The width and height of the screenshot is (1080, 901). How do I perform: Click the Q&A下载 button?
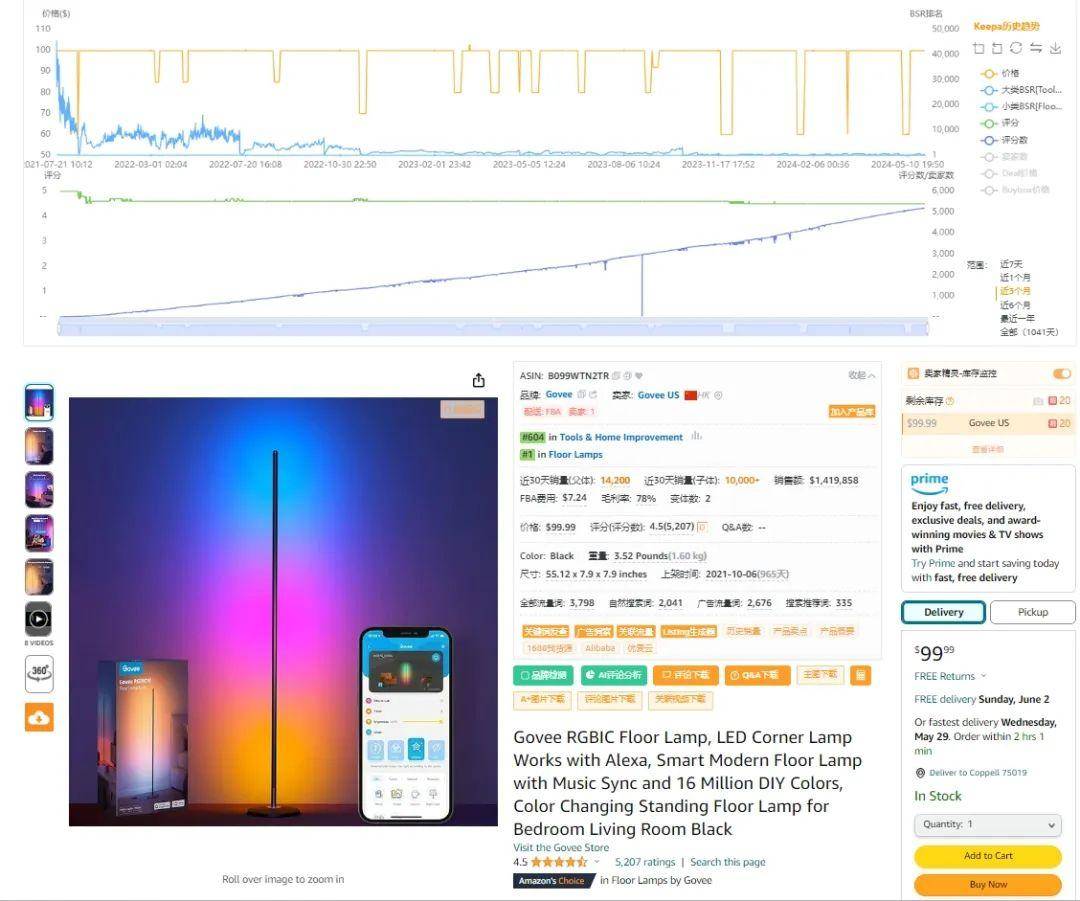(756, 676)
